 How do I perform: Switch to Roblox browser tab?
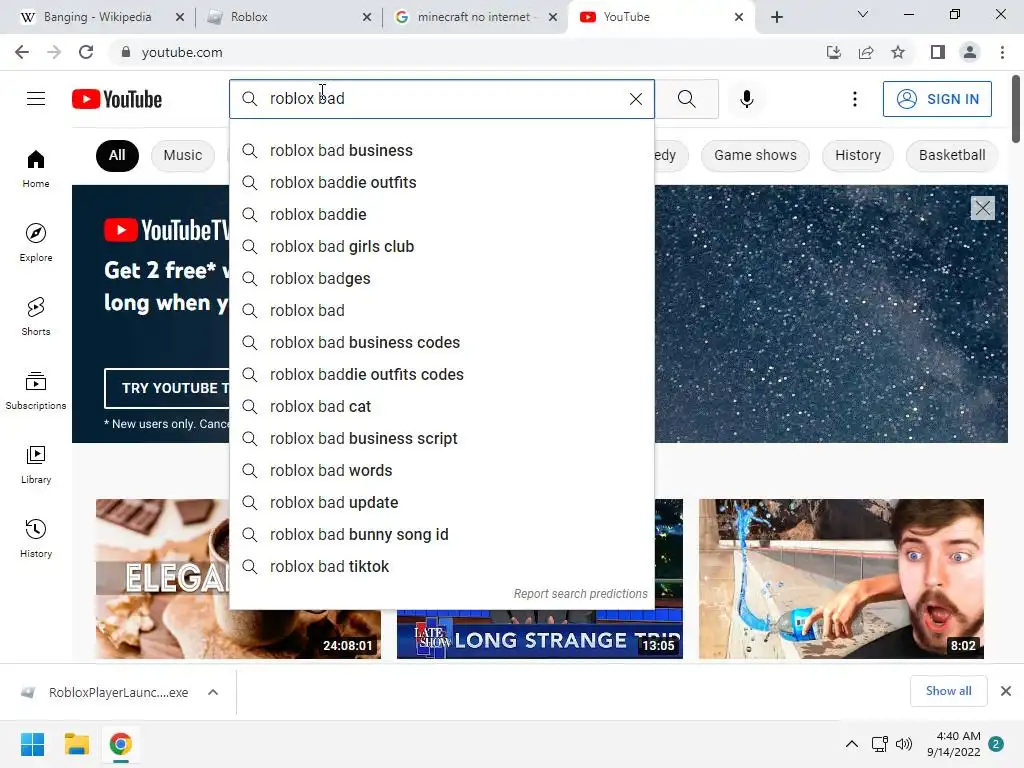[287, 17]
